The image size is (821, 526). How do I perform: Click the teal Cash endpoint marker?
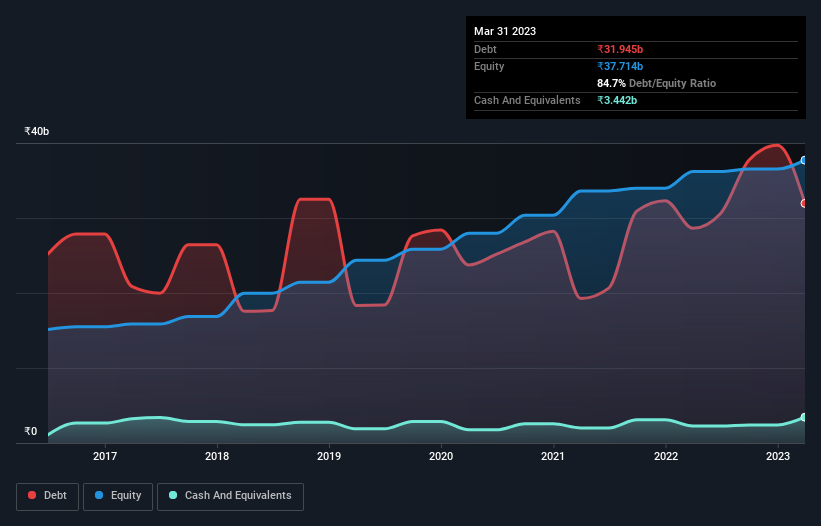pos(804,417)
